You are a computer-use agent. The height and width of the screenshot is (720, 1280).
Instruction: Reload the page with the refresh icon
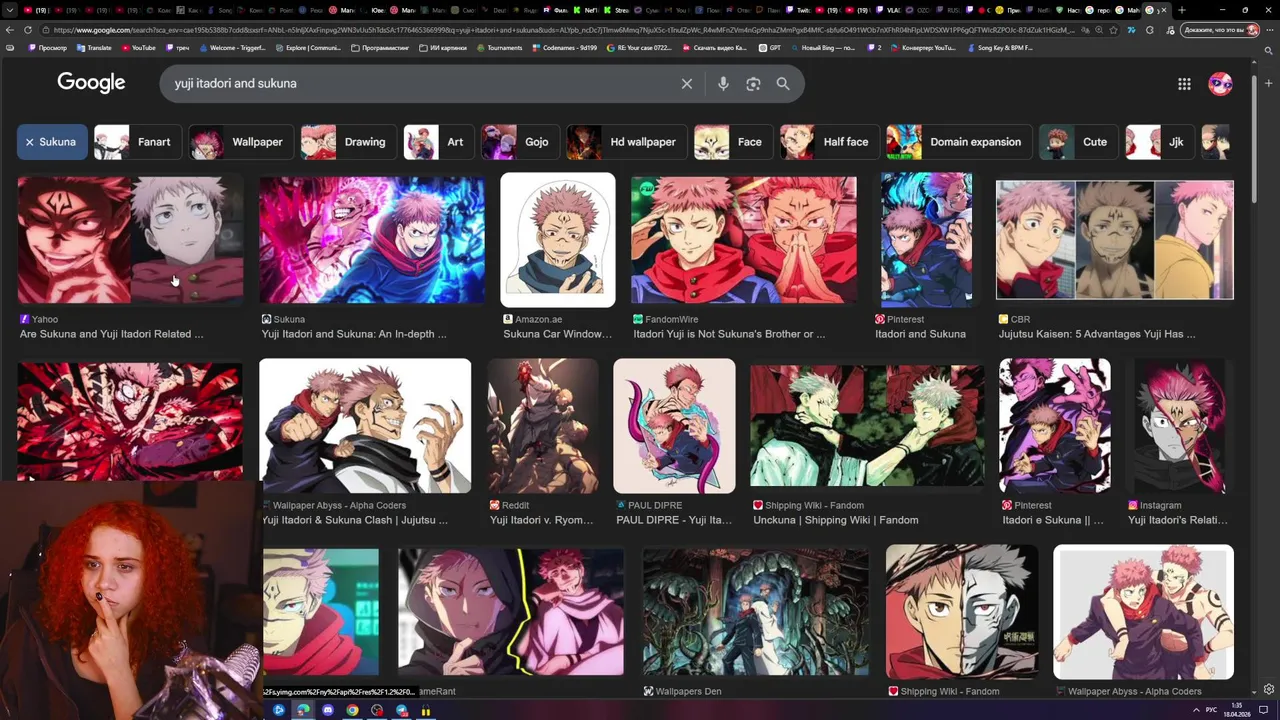[x=27, y=30]
